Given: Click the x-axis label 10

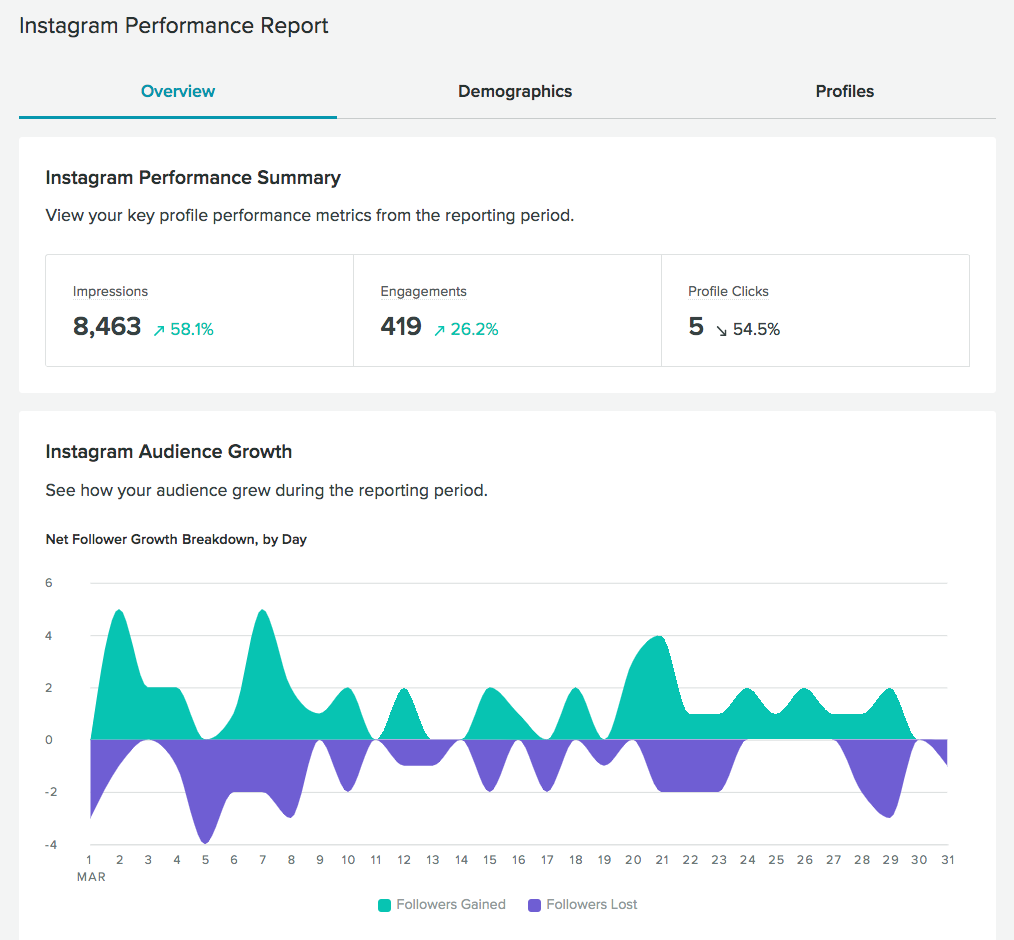Looking at the screenshot, I should [x=348, y=860].
